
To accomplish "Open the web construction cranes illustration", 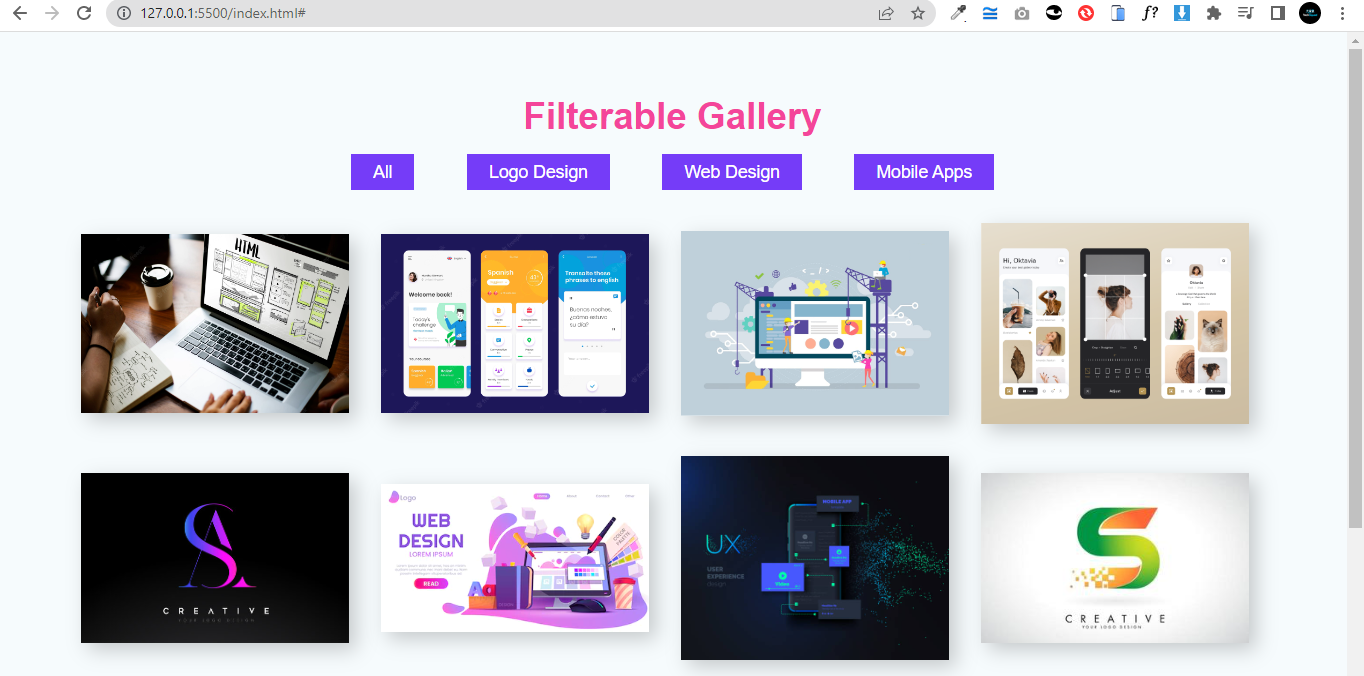I will pyautogui.click(x=815, y=323).
